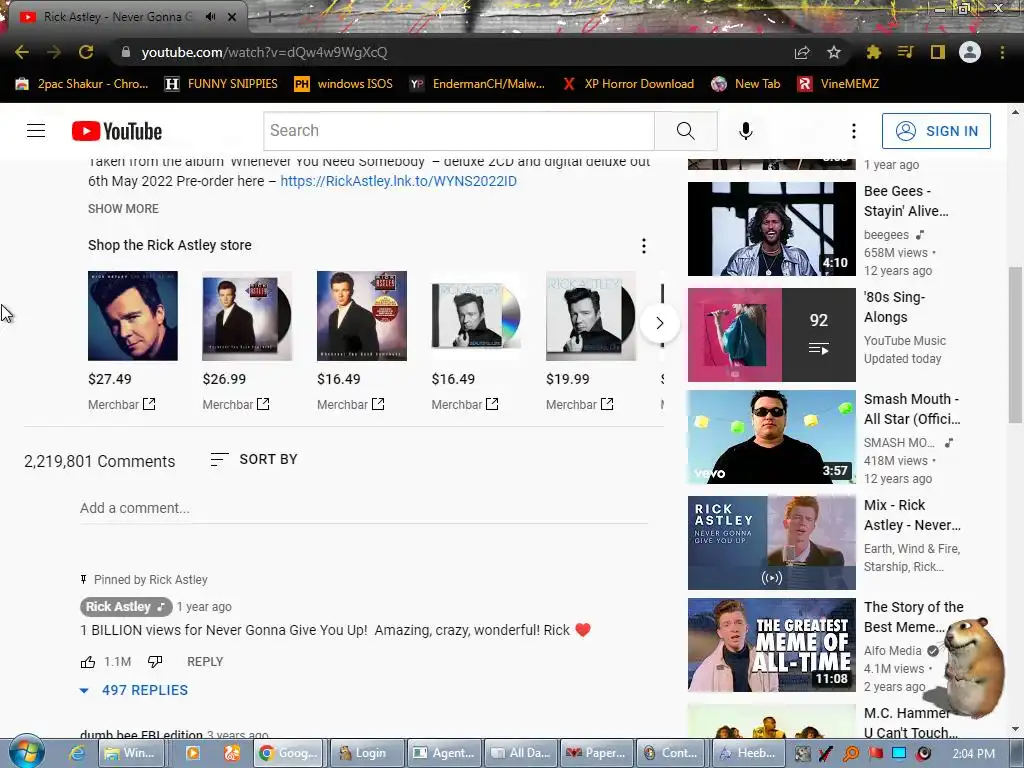This screenshot has height=768, width=1024.
Task: Open Merchbar link under $27.49 item
Action: click(121, 404)
